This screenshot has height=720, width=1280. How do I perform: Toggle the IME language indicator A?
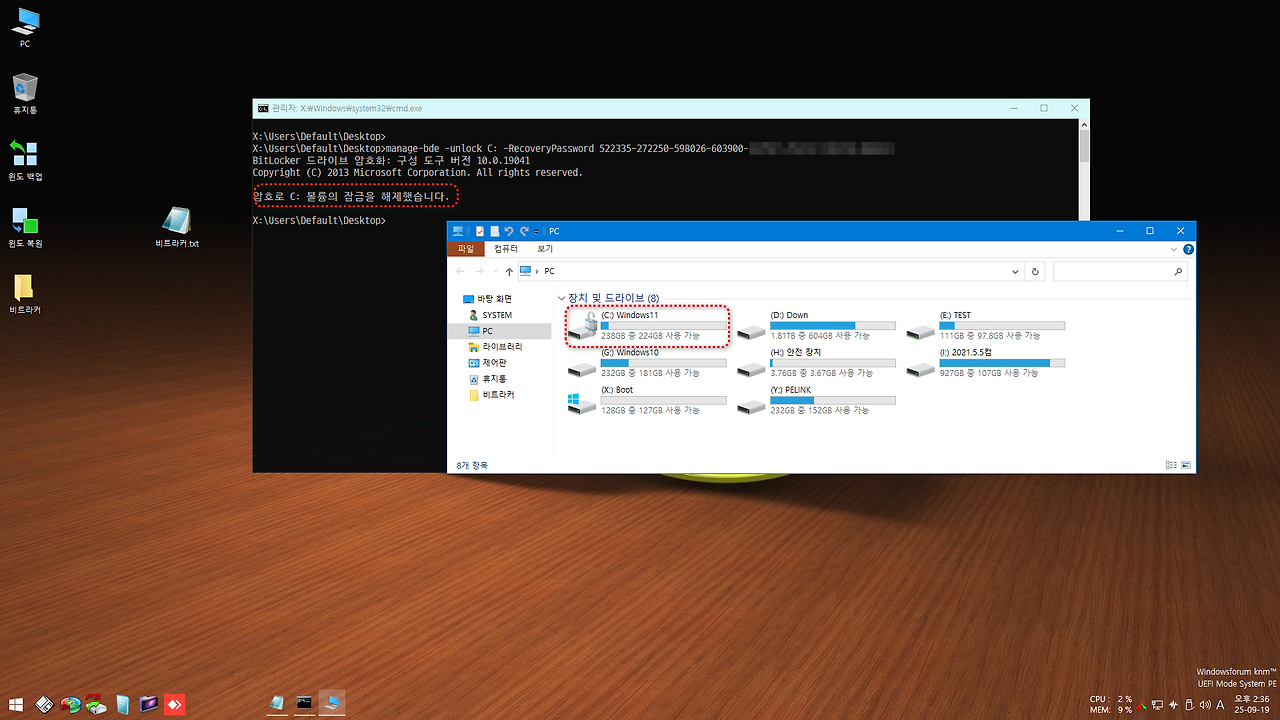pos(1220,705)
